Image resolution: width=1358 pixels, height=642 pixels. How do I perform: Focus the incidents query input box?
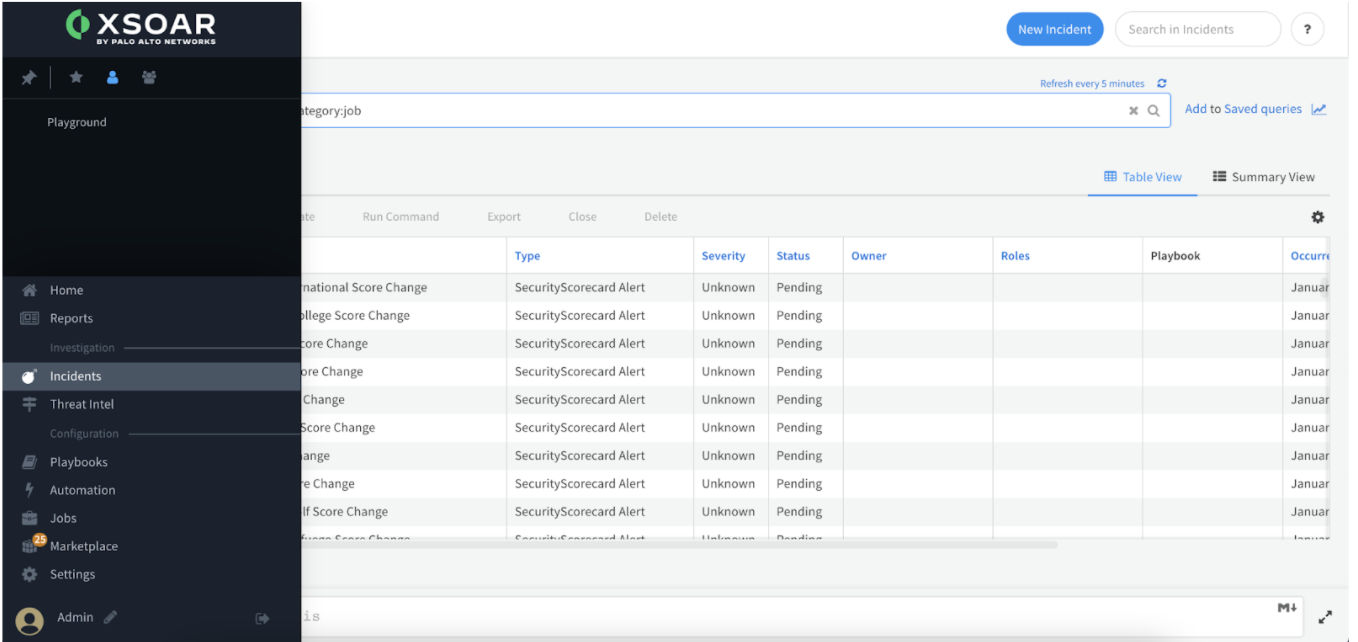pos(735,111)
